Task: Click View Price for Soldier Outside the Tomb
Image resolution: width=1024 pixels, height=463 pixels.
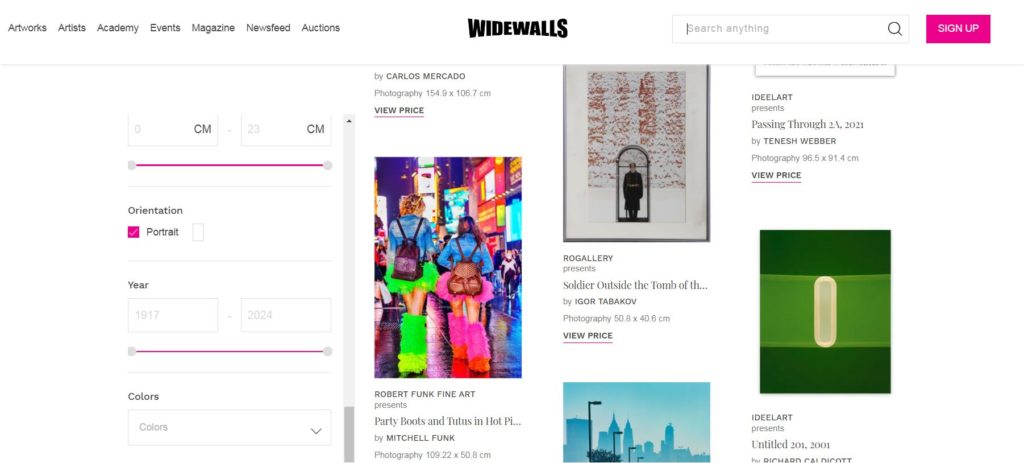Action: tap(588, 336)
